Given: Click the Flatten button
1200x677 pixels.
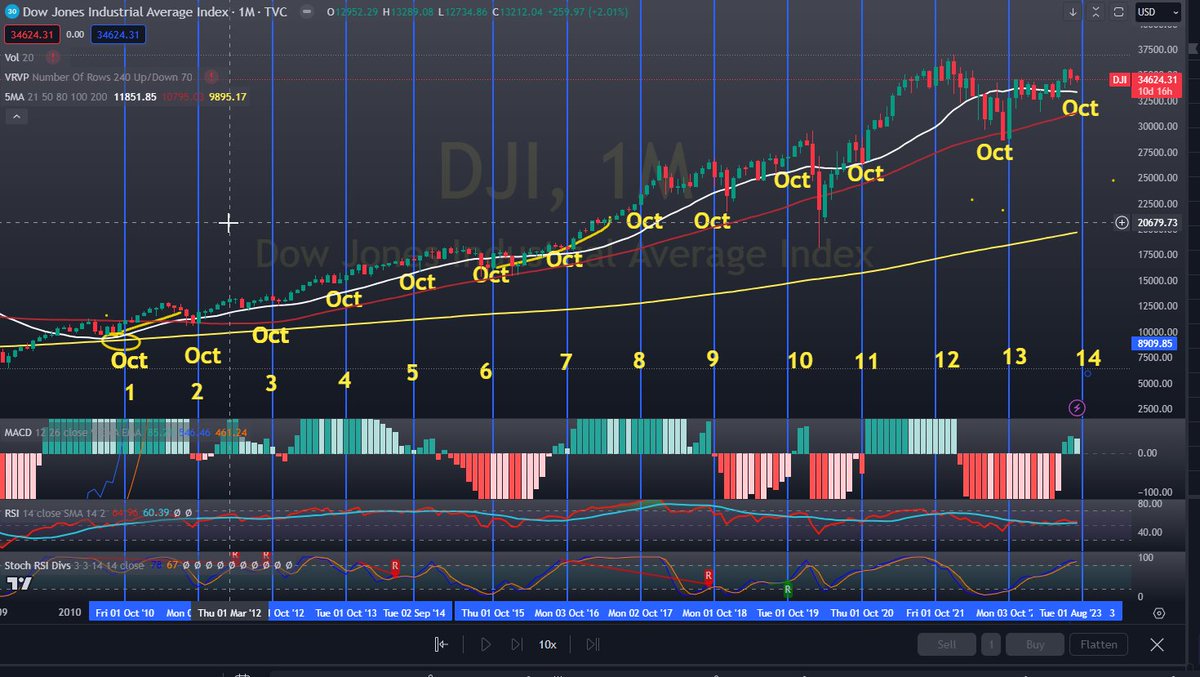Looking at the screenshot, I should 1098,644.
